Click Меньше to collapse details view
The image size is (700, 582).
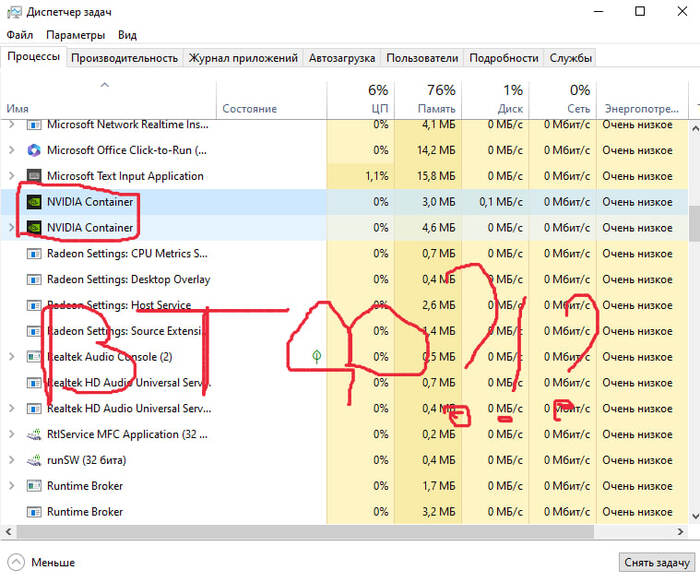(x=41, y=562)
